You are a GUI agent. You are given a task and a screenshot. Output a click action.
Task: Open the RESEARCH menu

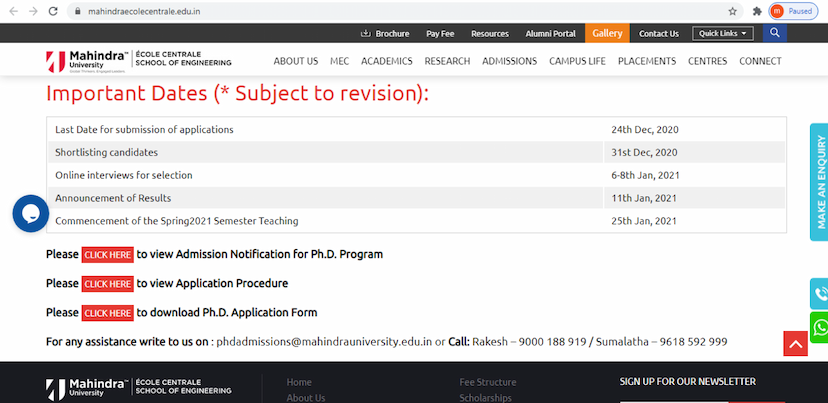[447, 61]
